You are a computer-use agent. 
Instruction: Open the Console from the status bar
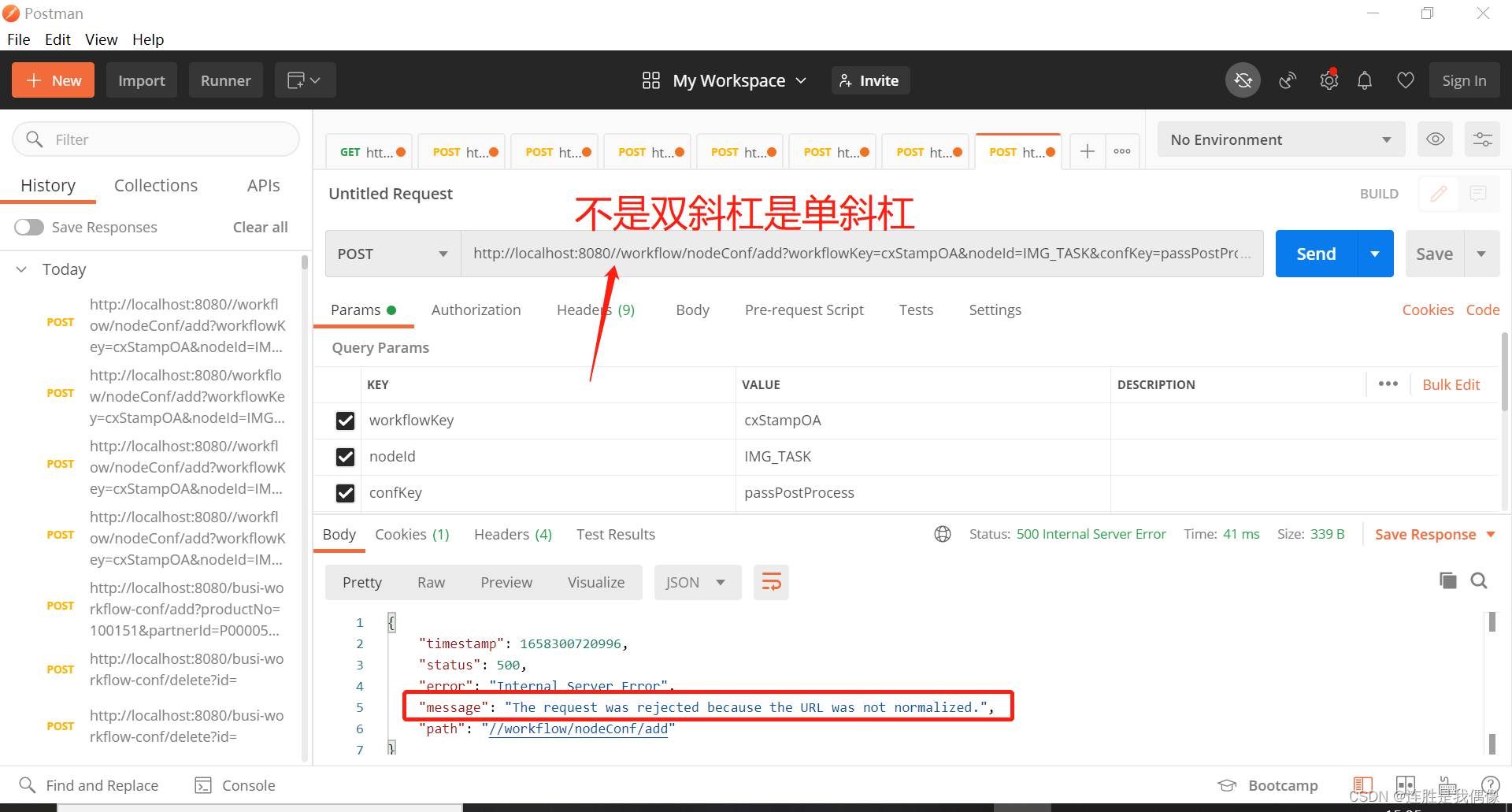[234, 784]
